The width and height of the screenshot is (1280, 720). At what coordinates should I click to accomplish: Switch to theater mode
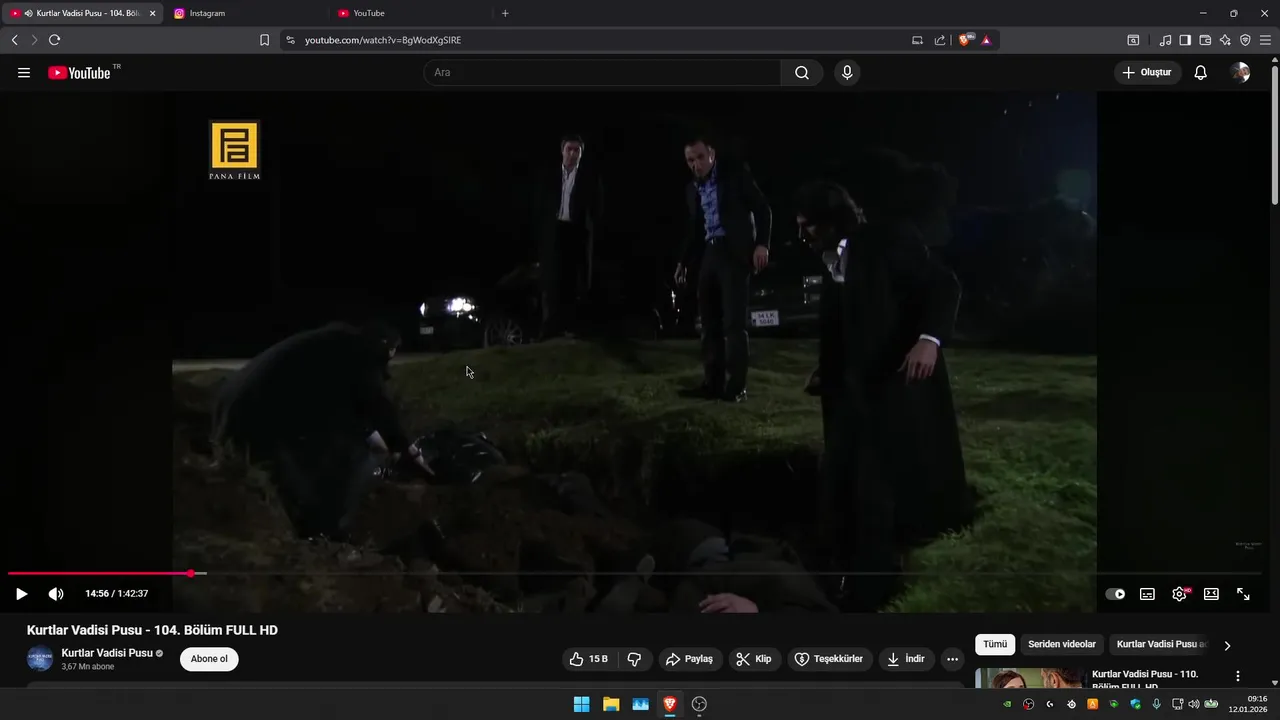1211,594
